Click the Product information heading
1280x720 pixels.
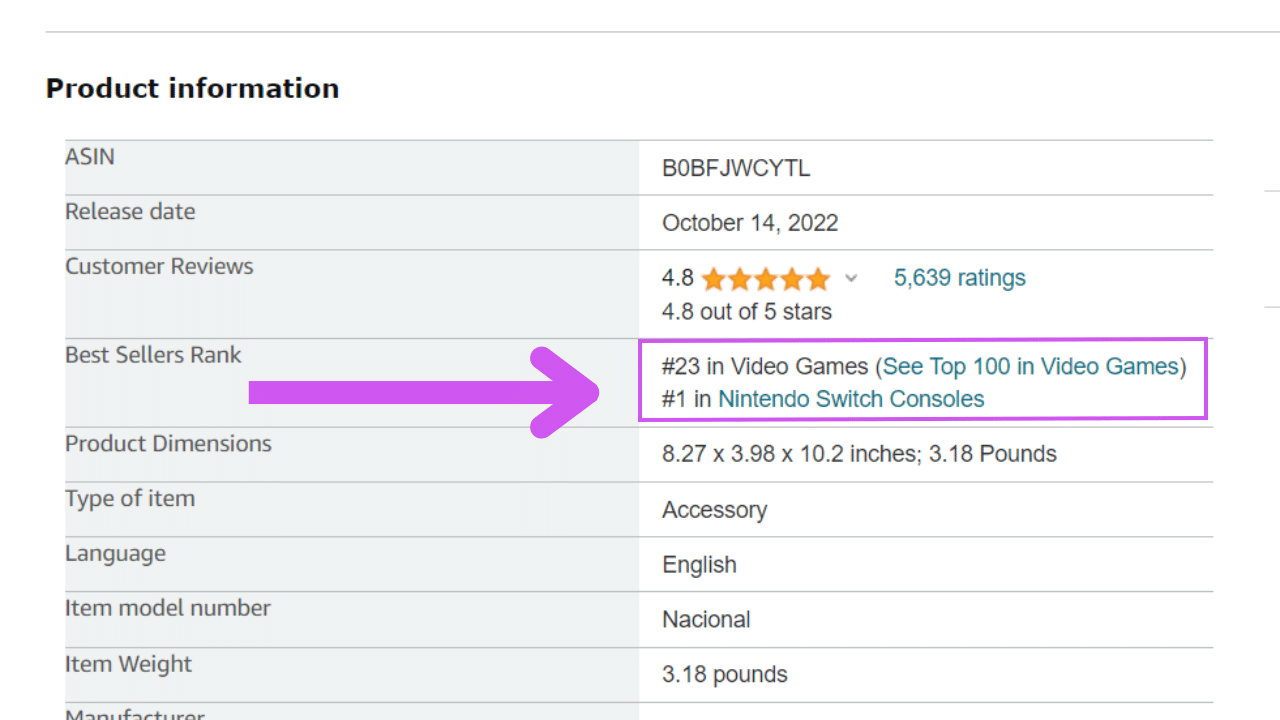tap(192, 88)
